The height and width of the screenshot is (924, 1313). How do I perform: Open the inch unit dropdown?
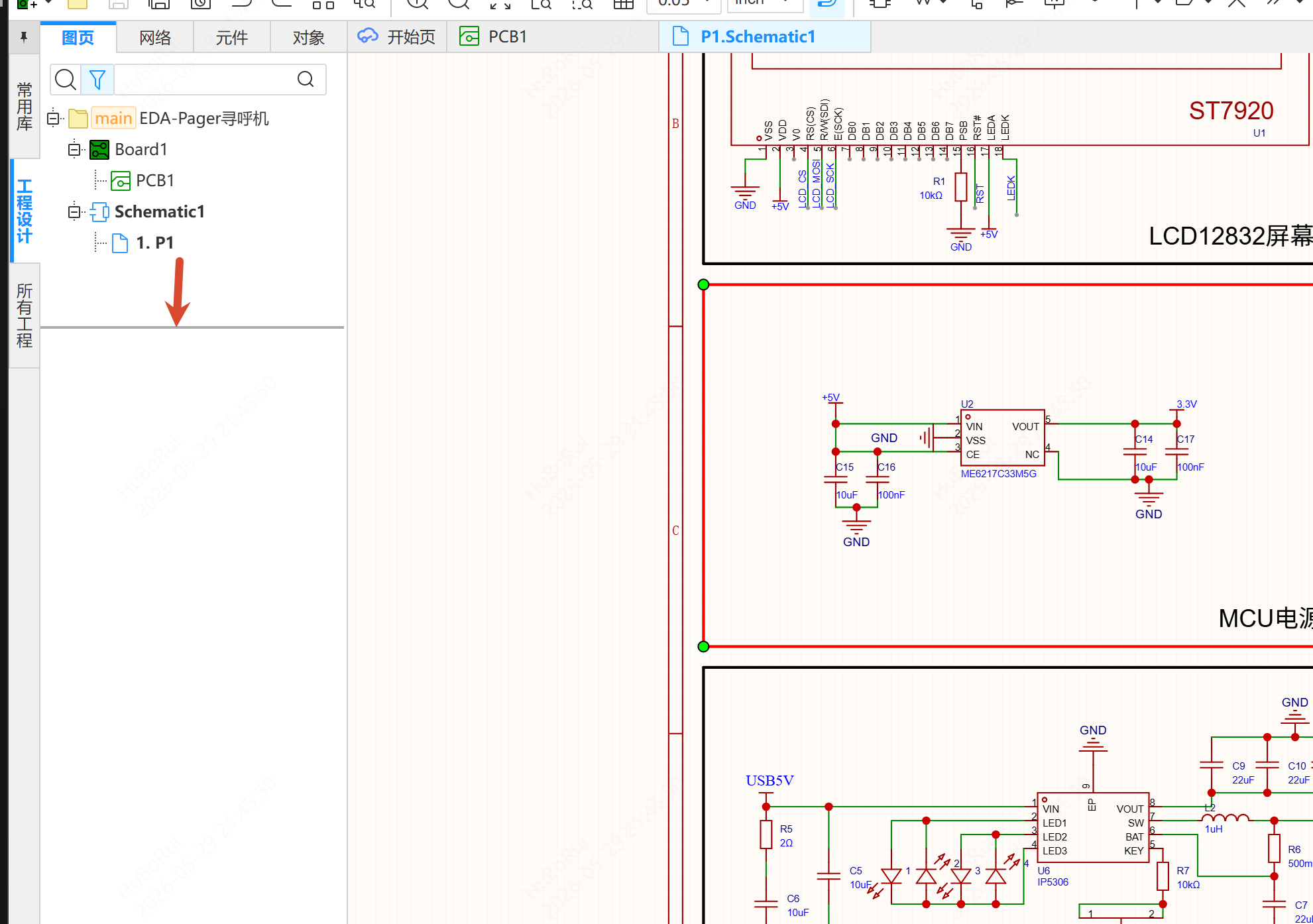(766, 5)
